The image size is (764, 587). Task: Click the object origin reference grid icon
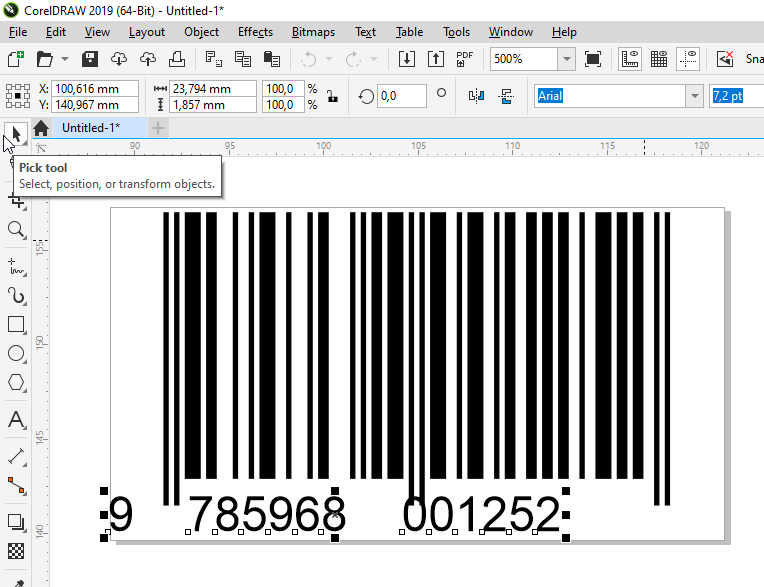(18, 96)
